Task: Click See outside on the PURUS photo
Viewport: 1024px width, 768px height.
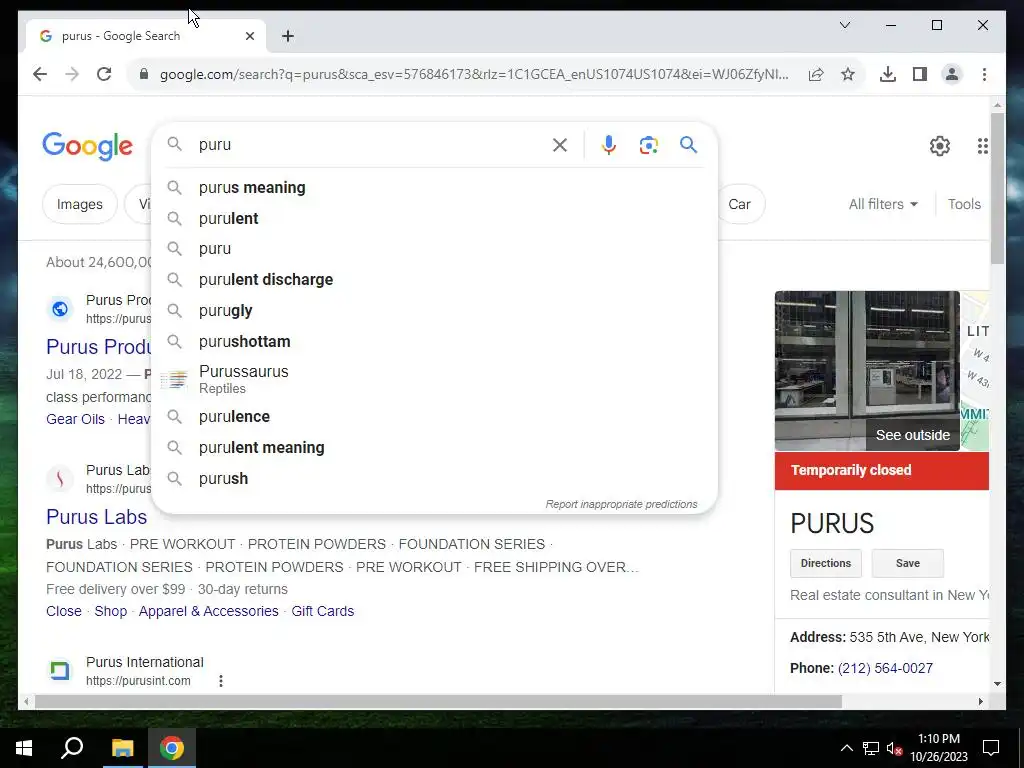Action: pyautogui.click(x=912, y=436)
